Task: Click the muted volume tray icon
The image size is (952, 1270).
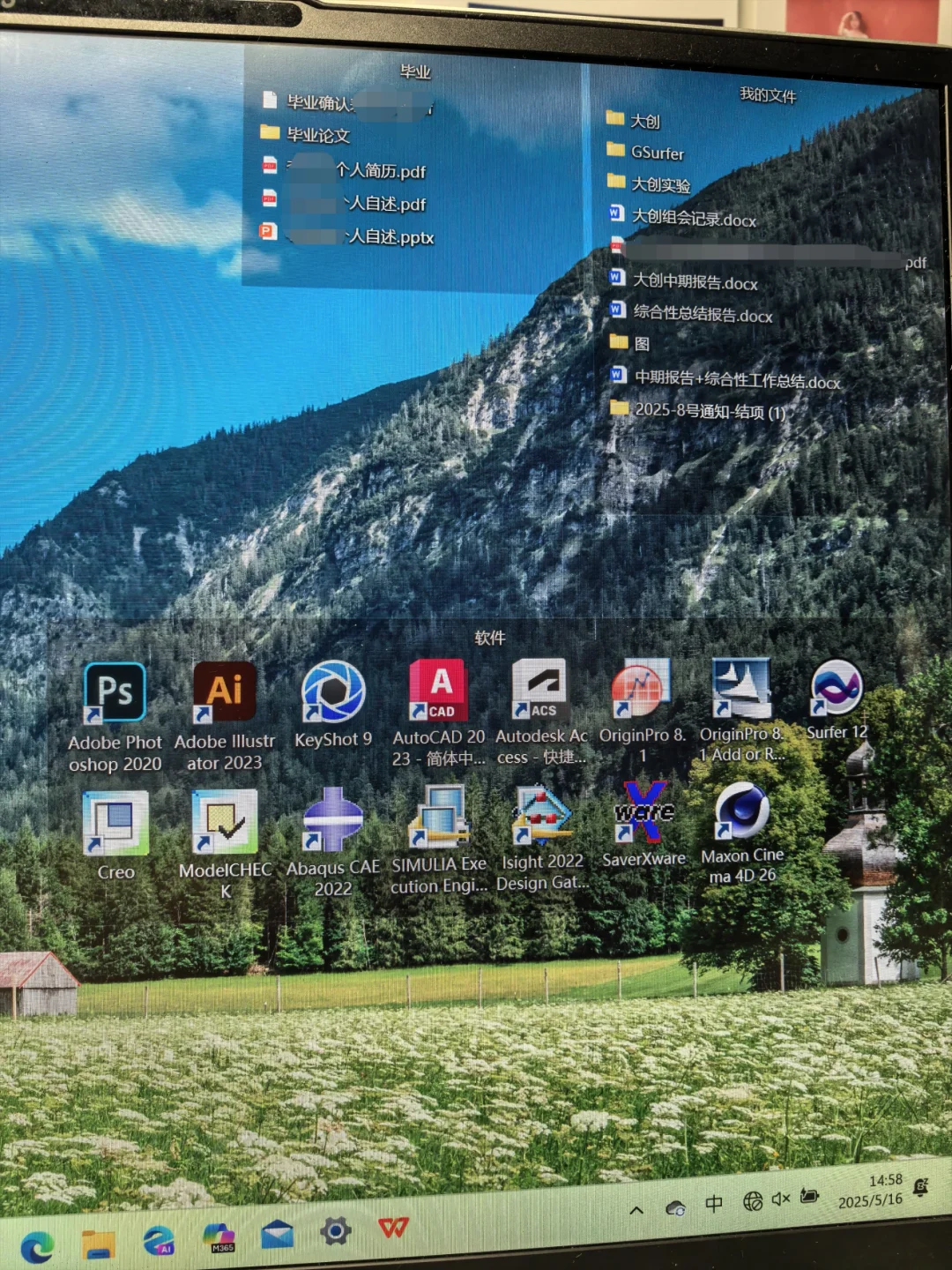Action: [x=781, y=1199]
